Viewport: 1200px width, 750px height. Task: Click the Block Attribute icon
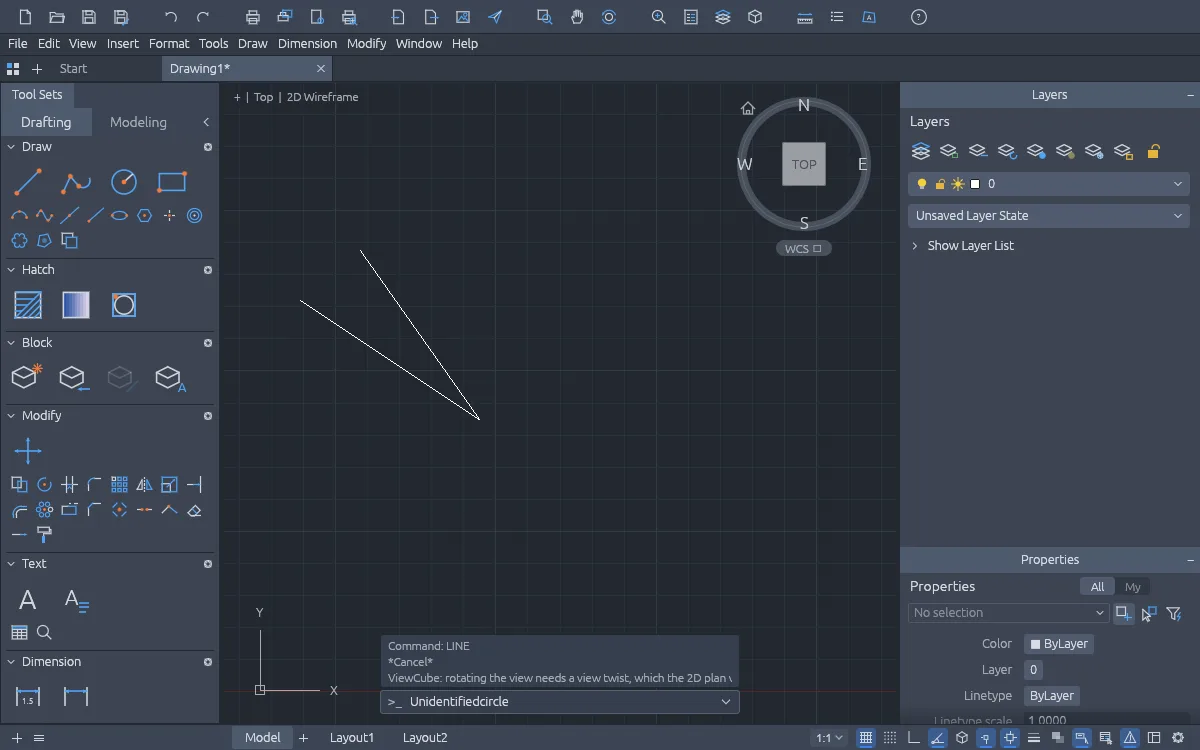(171, 378)
